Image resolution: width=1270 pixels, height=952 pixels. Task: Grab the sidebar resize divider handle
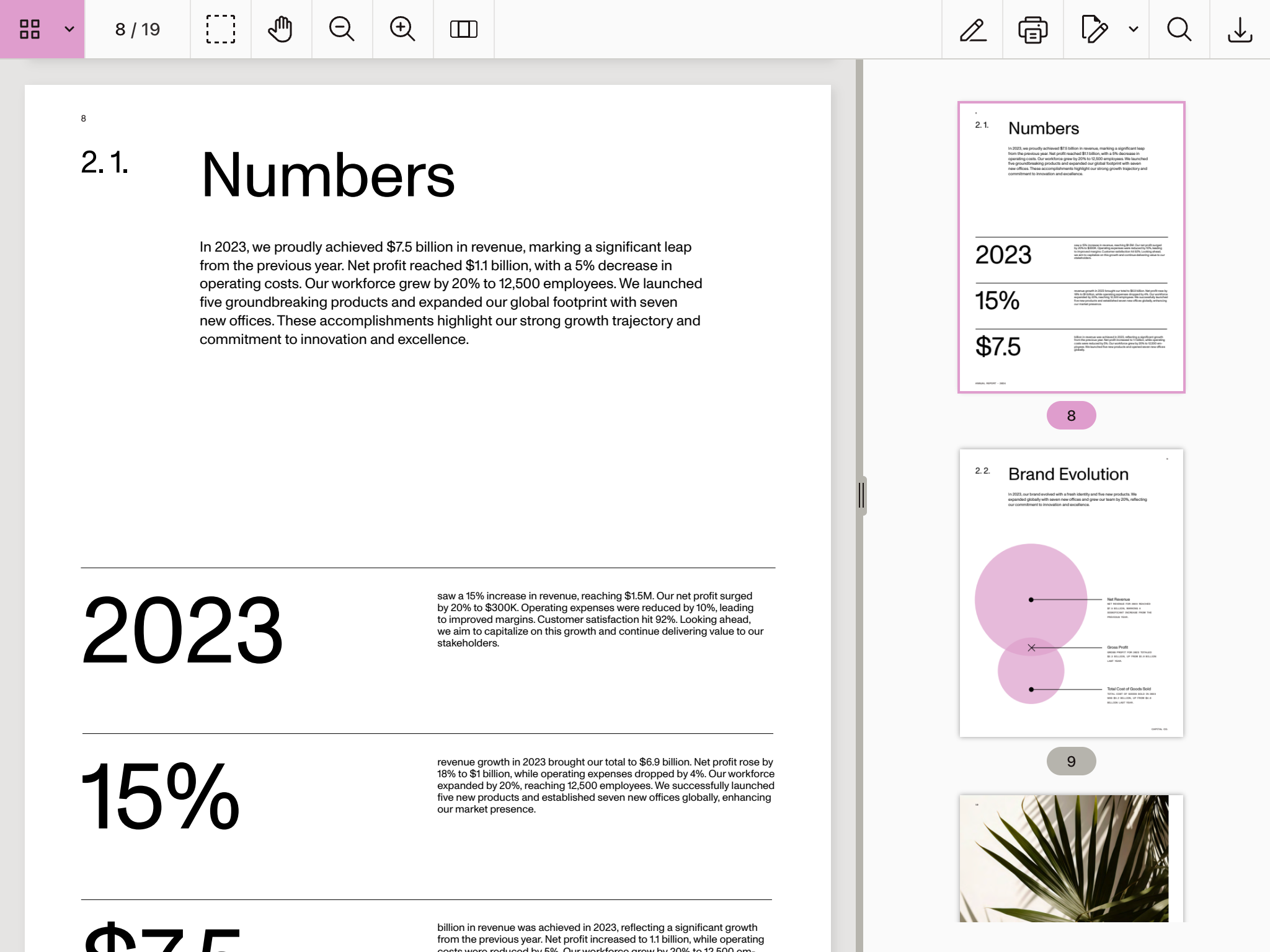point(861,495)
